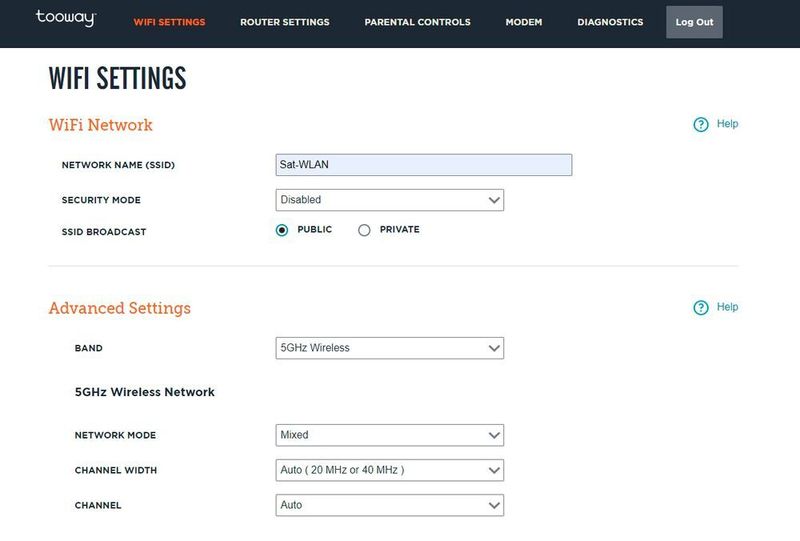
Task: Click the Help link beside WiFi Network
Action: click(727, 124)
